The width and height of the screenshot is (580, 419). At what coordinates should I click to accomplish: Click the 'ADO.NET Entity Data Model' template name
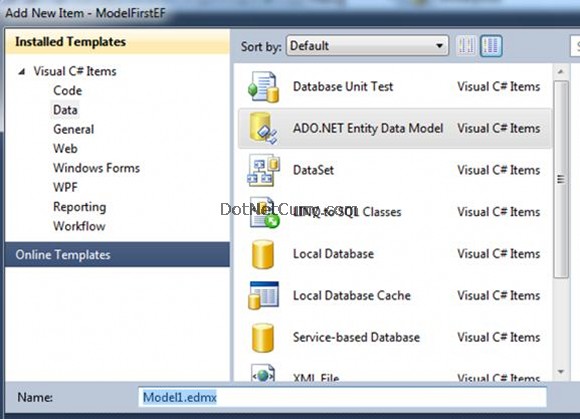pos(368,128)
